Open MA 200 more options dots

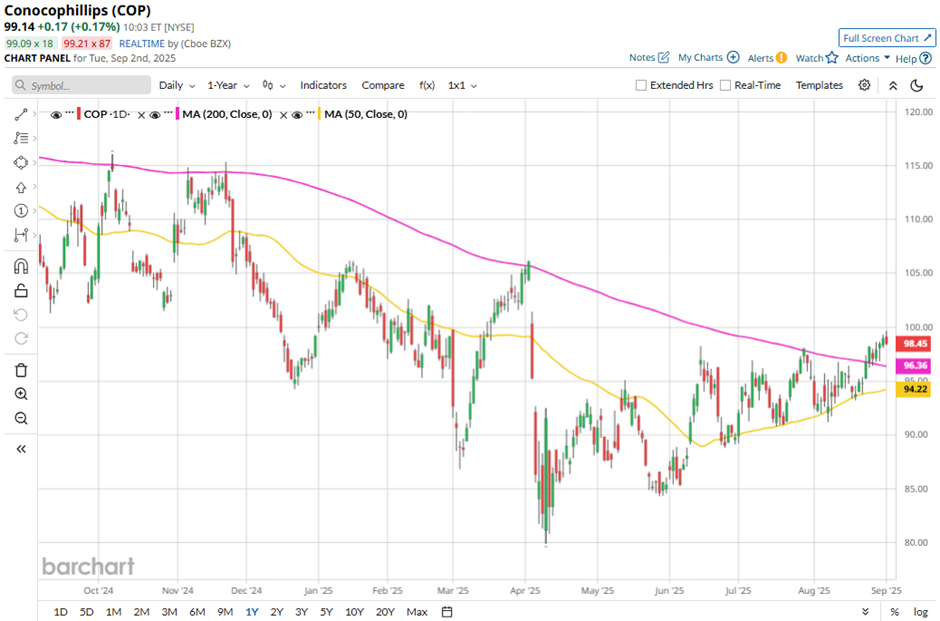coord(168,114)
